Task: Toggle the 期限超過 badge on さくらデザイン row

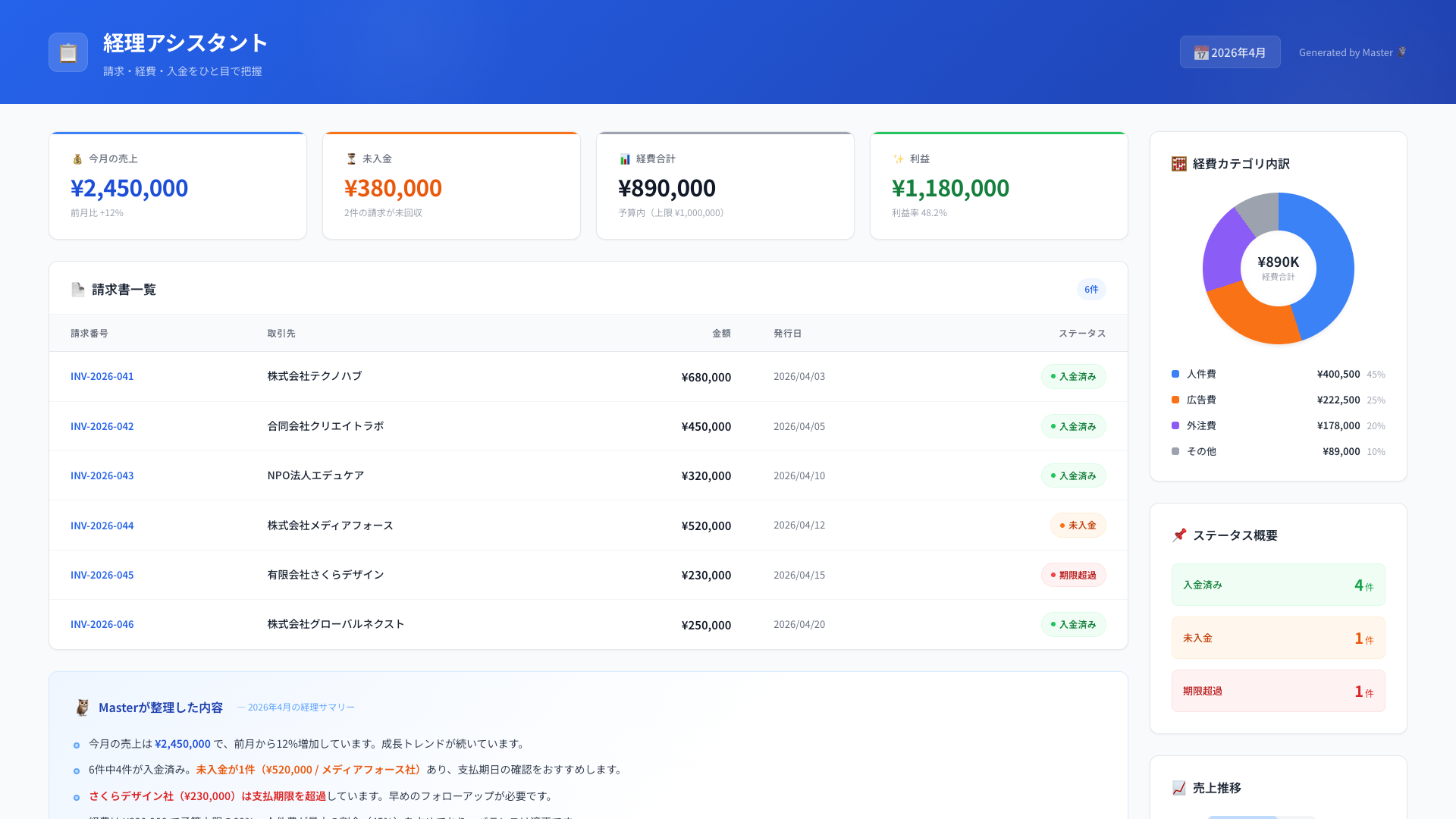Action: point(1073,575)
